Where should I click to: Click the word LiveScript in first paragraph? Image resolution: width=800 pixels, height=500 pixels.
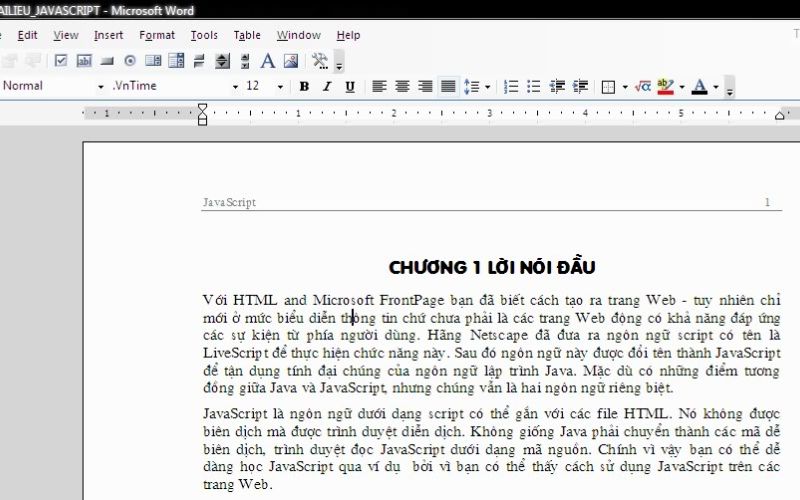(235, 353)
